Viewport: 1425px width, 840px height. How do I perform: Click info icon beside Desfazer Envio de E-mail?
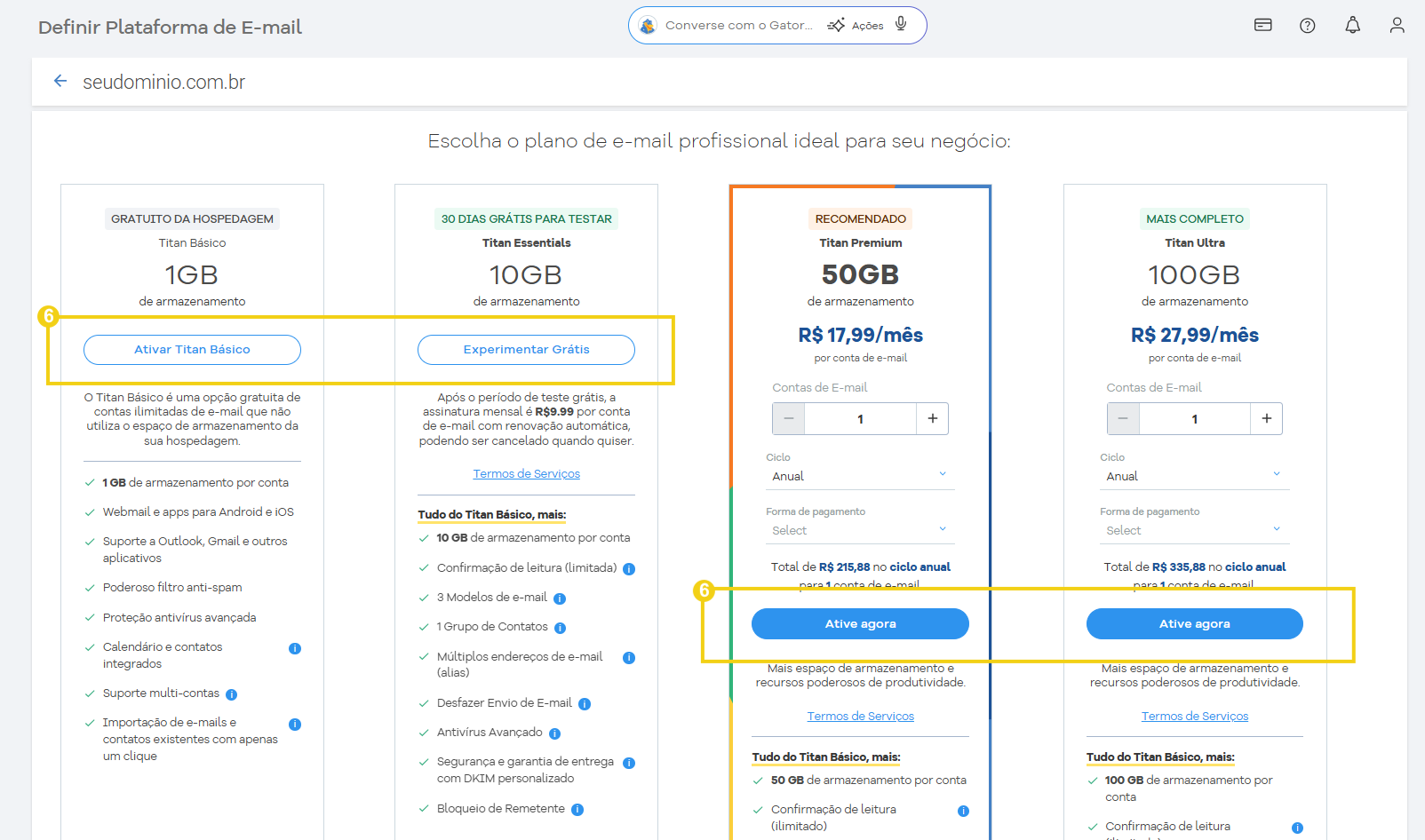[585, 704]
